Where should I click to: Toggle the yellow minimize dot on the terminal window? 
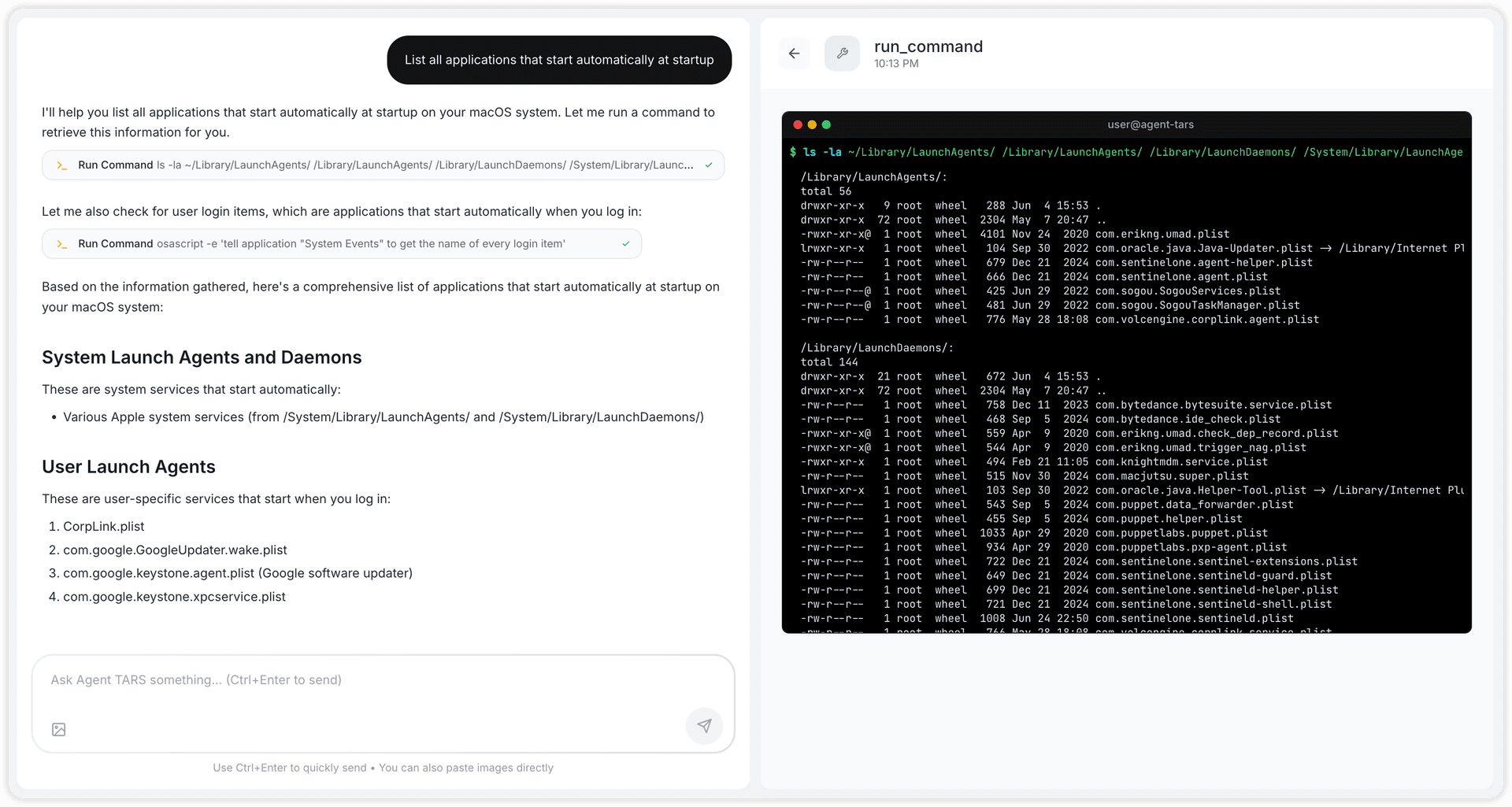812,124
